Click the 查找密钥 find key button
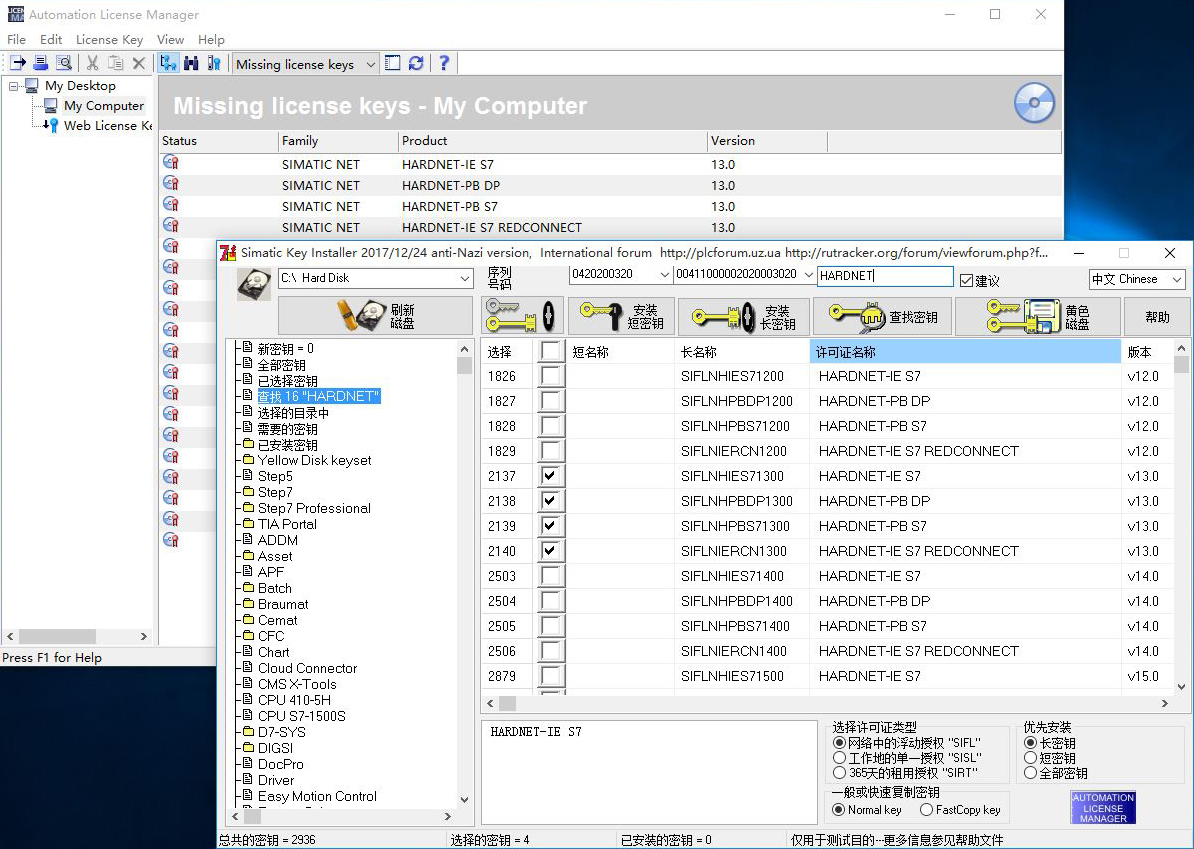 click(883, 316)
